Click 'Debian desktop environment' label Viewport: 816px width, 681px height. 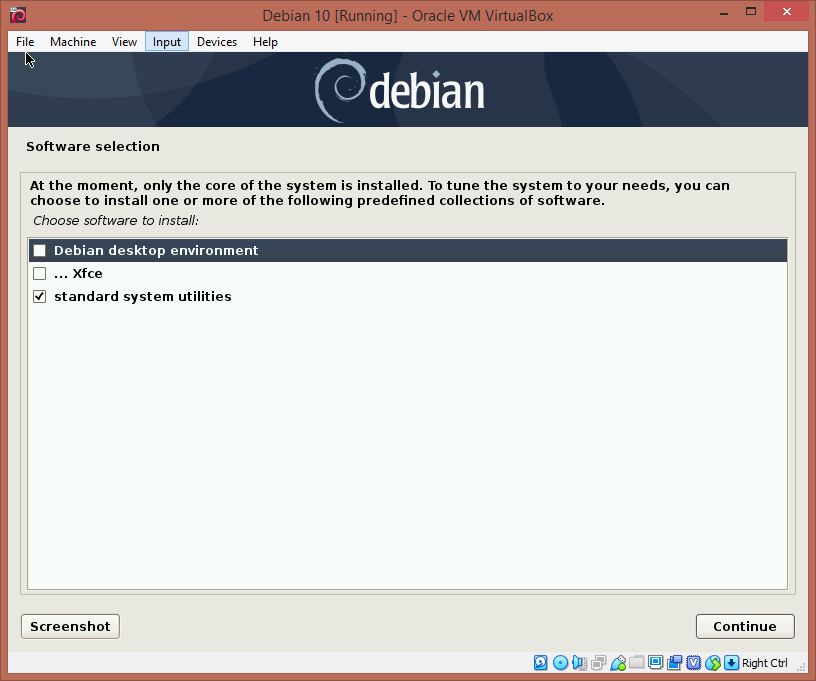(x=156, y=251)
